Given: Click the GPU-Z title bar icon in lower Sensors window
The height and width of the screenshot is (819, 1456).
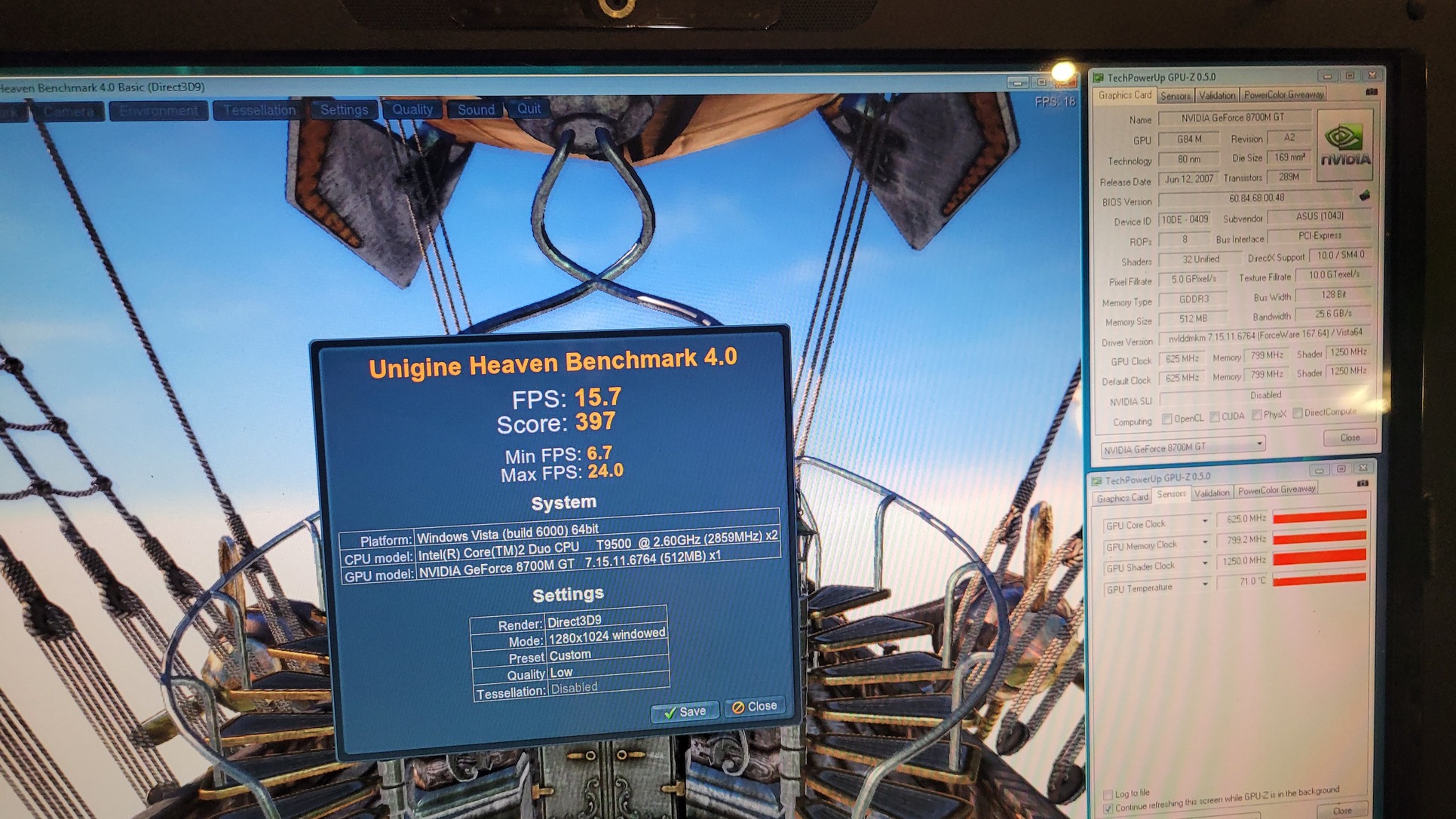Looking at the screenshot, I should coord(1097,480).
